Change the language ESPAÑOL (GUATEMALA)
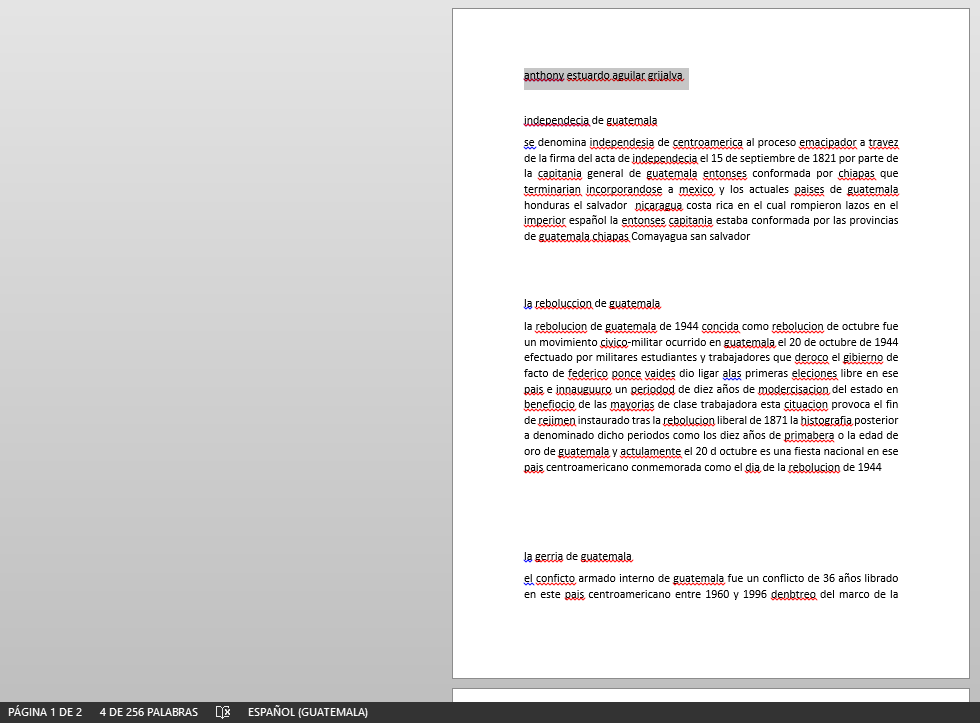Screen dimensions: 980x723 pyautogui.click(x=308, y=712)
